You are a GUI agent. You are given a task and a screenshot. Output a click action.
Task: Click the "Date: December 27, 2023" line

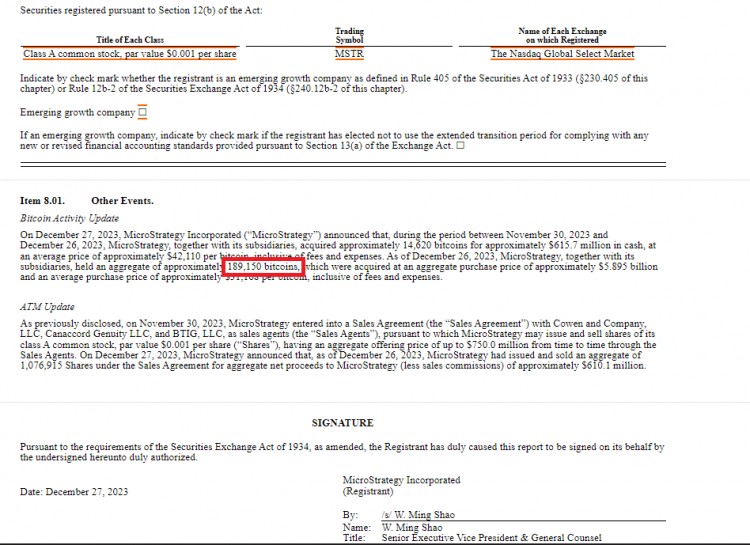[74, 492]
